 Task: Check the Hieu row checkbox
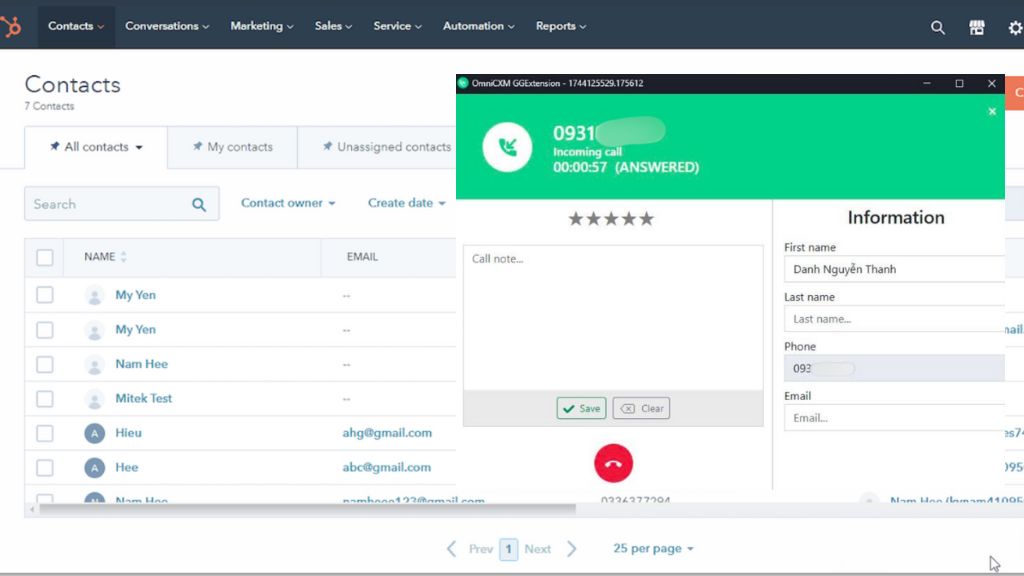tap(44, 433)
